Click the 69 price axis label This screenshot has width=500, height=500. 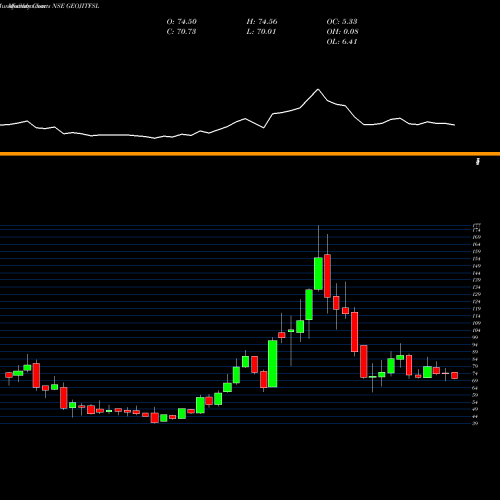[475, 381]
